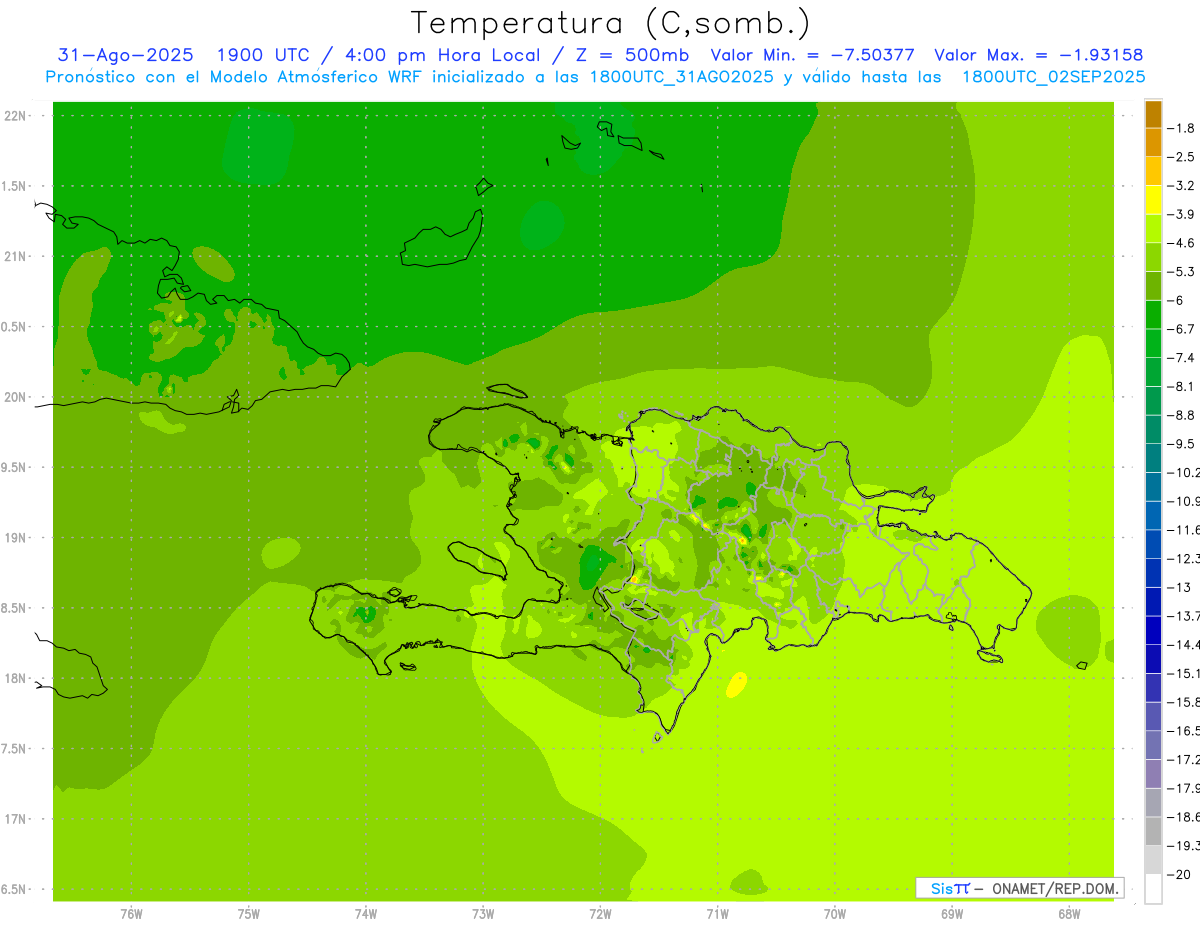Viewport: 1200px width, 927px height.
Task: Click the '22N' latitude axis label
Action: 15,116
